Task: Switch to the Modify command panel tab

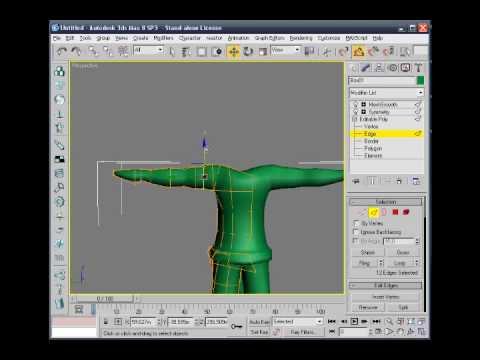Action: pyautogui.click(x=366, y=68)
